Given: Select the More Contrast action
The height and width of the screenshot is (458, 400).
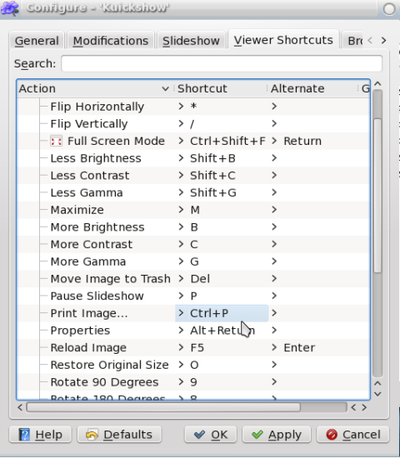Looking at the screenshot, I should [91, 244].
